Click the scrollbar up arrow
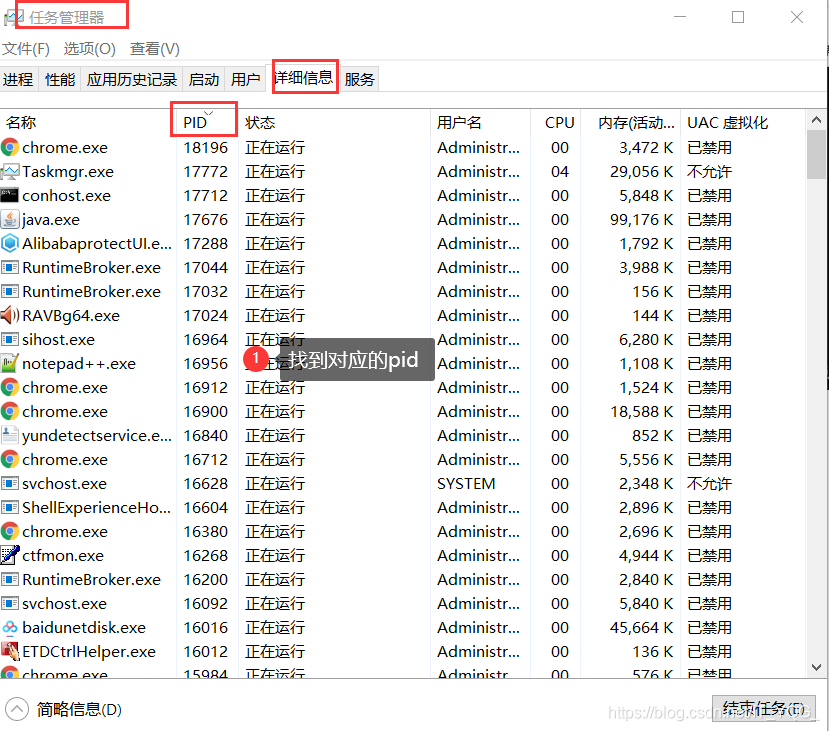Screen dimensions: 829x731 816,120
